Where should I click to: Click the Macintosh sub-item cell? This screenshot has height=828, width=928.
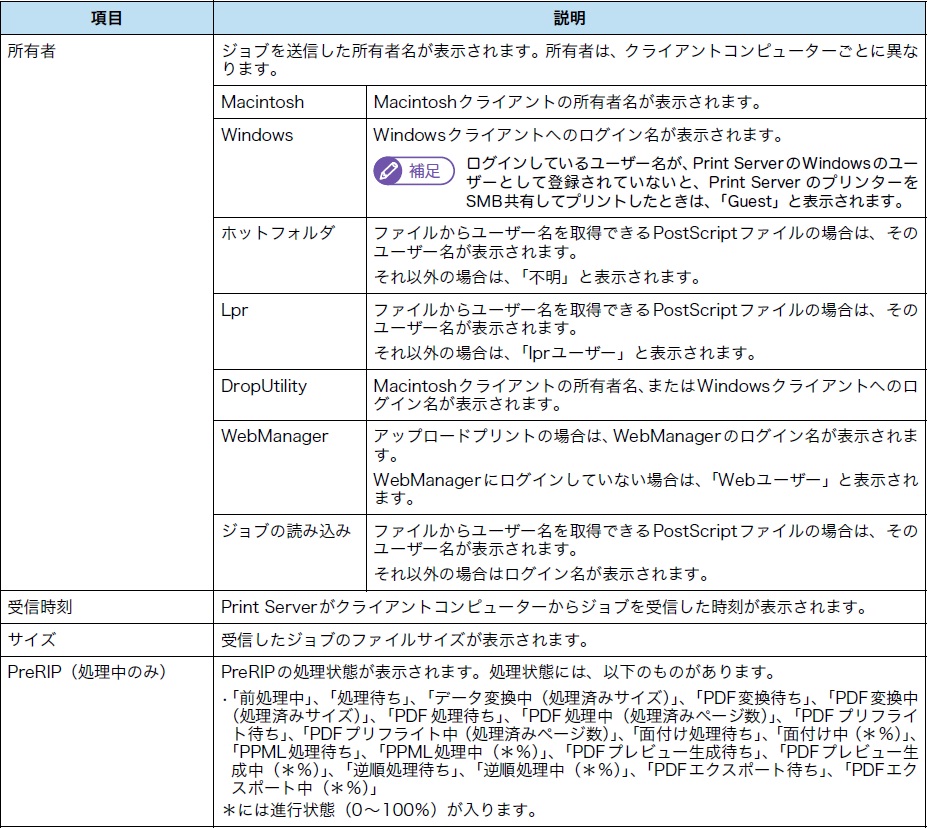click(x=263, y=102)
